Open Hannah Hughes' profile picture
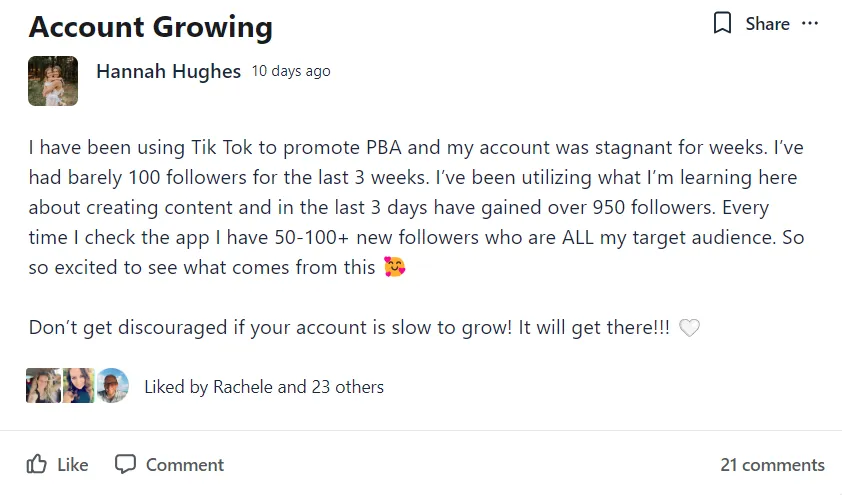The height and width of the screenshot is (495, 842). [53, 81]
